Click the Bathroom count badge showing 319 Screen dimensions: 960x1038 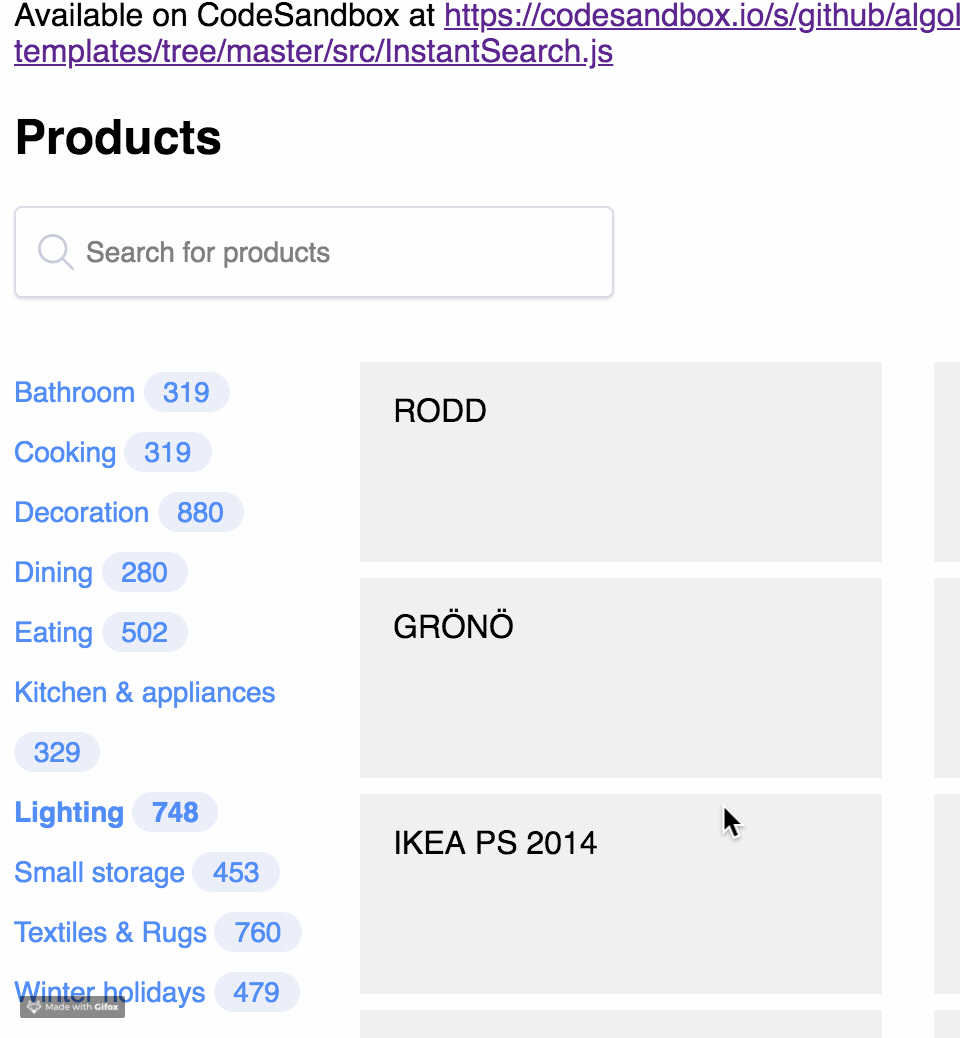(x=187, y=392)
